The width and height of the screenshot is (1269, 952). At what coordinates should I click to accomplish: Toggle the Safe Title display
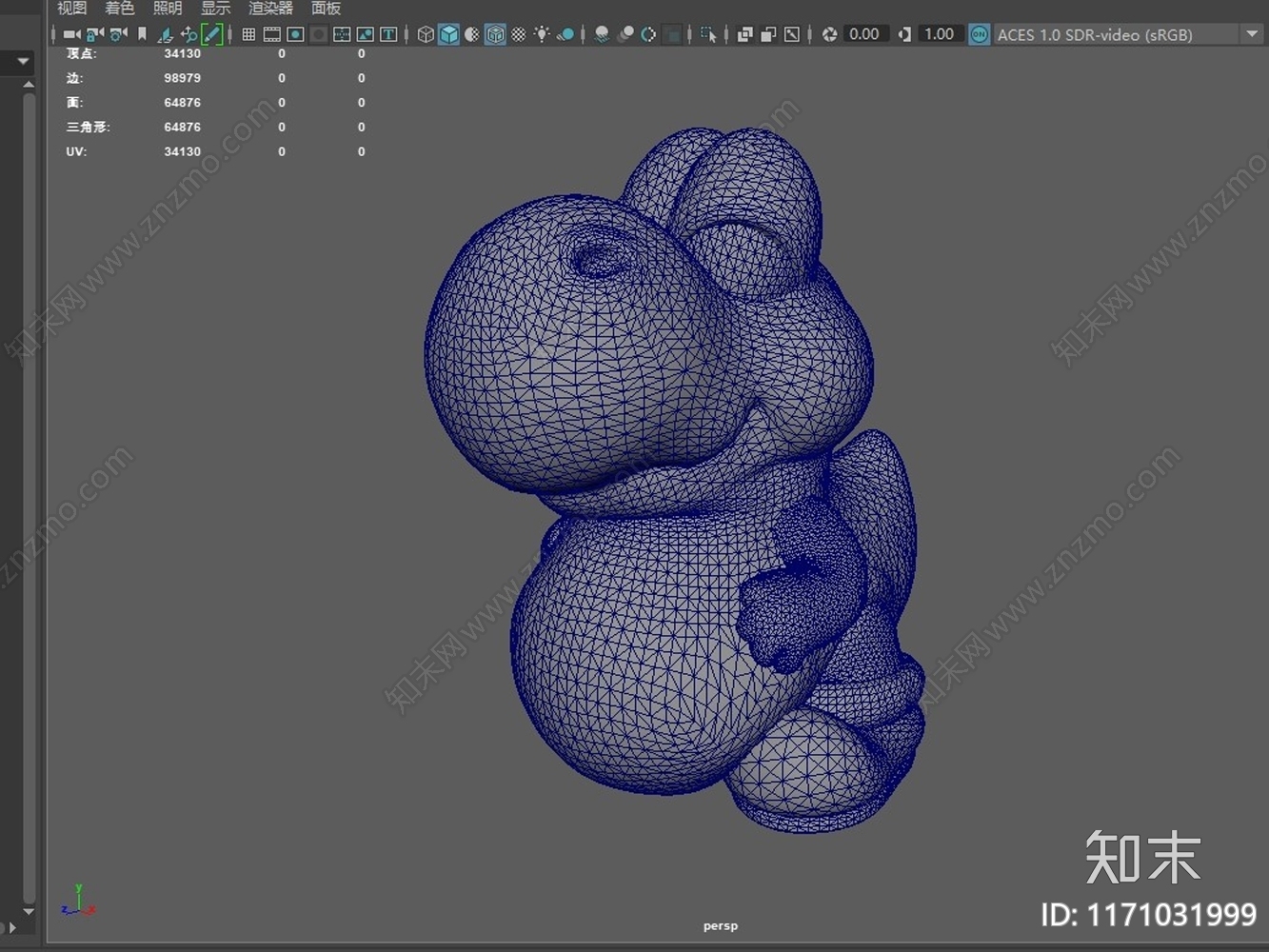coord(388,34)
